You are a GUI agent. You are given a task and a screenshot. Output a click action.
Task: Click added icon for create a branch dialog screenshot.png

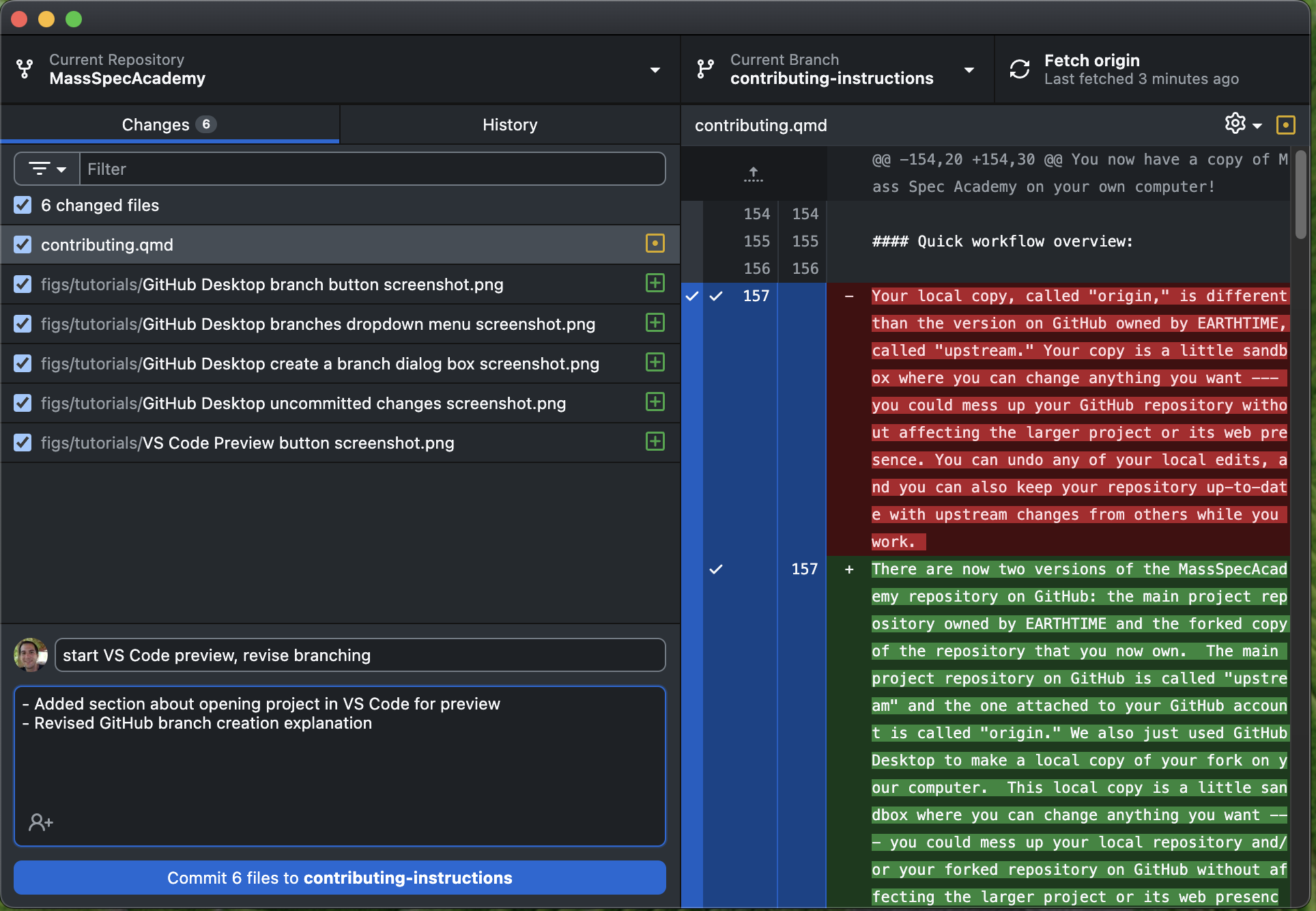(x=655, y=362)
